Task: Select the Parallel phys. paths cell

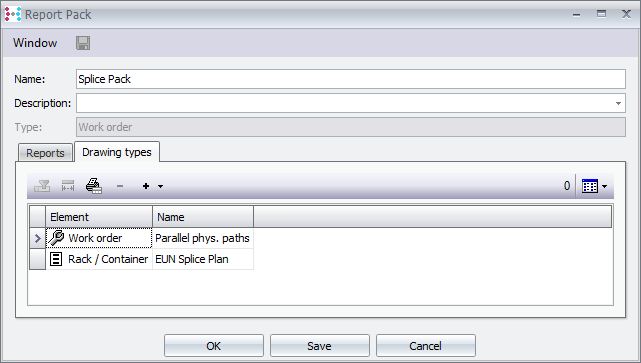Action: coord(203,238)
